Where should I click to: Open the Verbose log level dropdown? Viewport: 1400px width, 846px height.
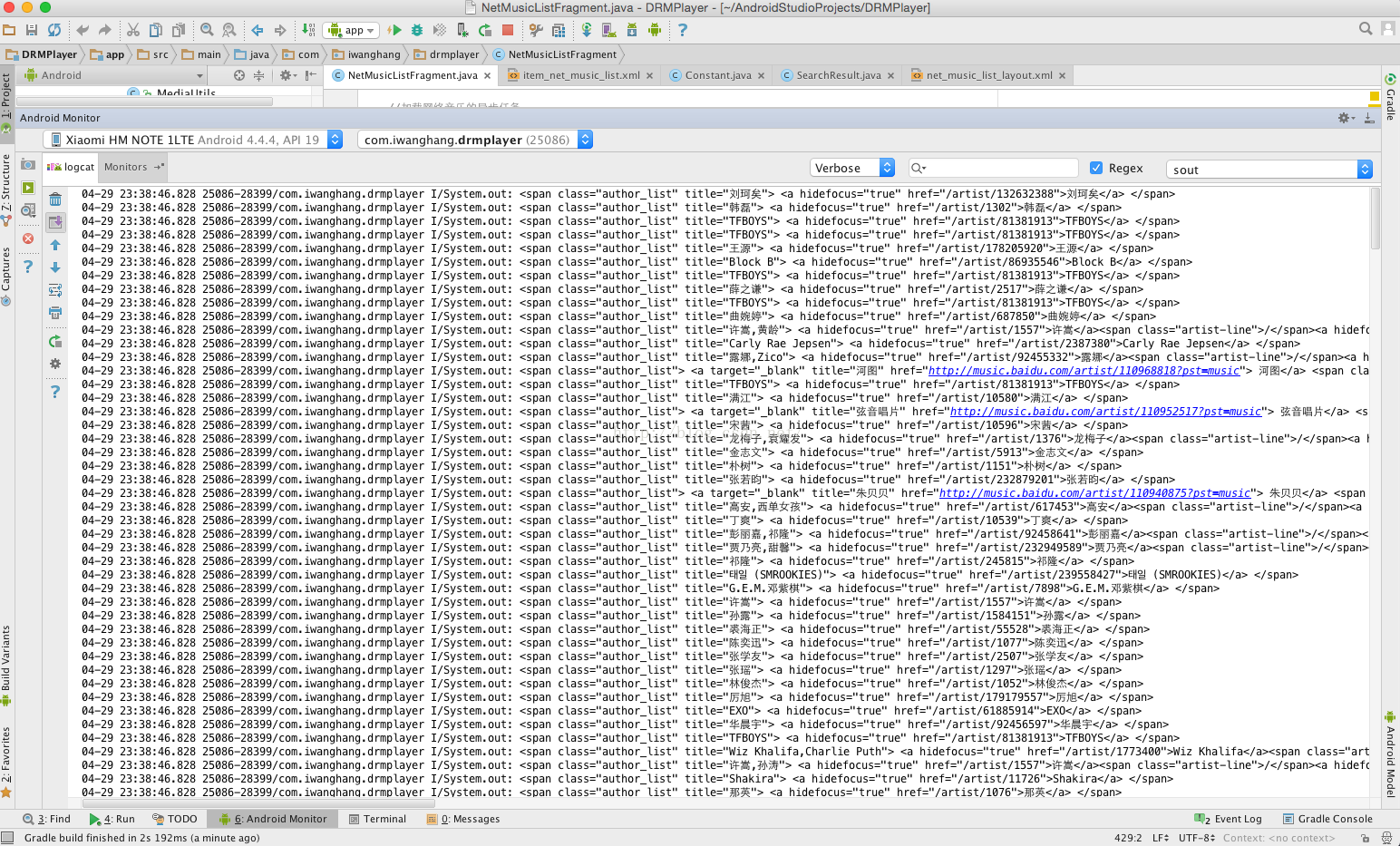click(x=852, y=168)
